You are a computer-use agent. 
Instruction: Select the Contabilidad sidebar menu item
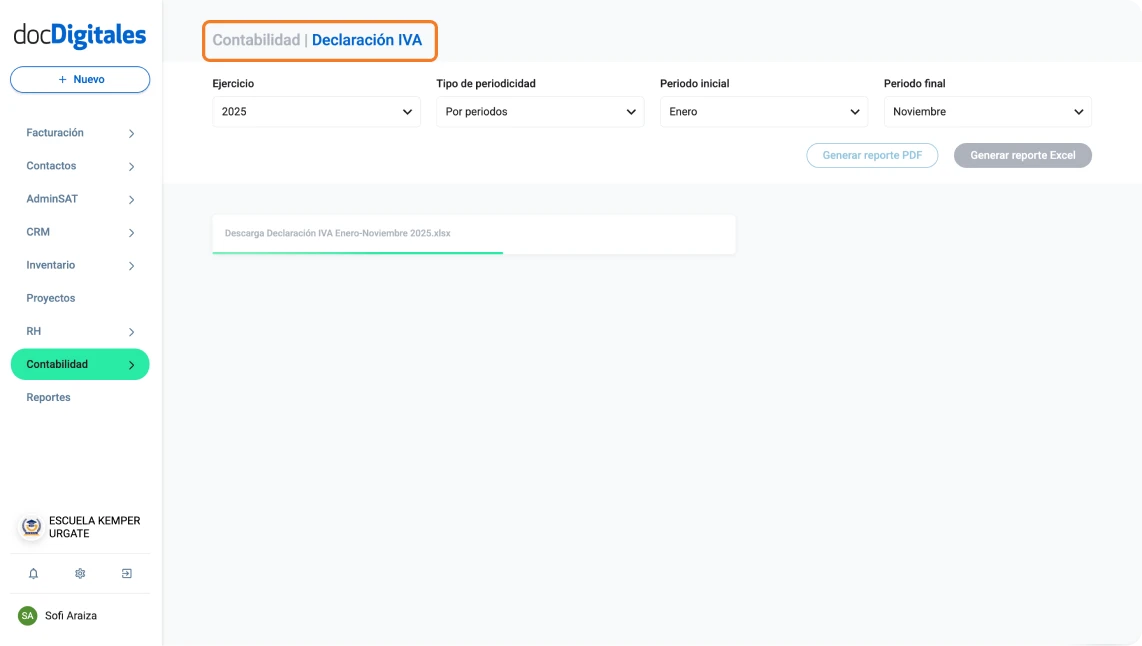(80, 364)
